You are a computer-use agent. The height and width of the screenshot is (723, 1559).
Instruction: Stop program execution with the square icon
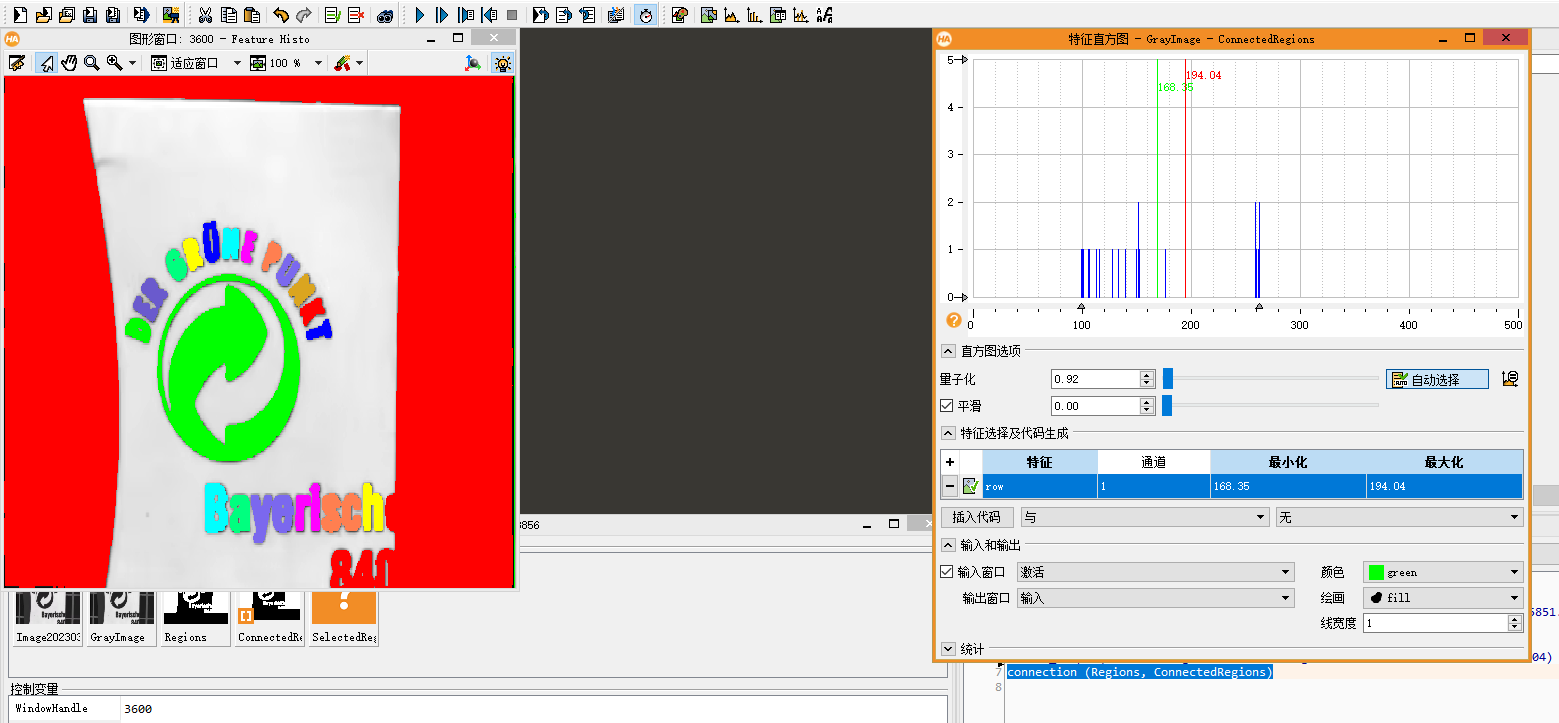512,15
